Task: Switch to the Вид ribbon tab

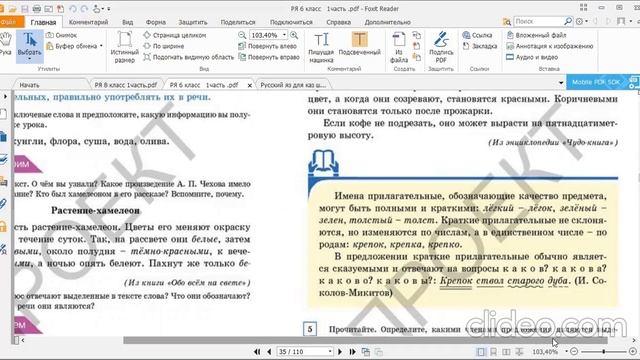Action: click(127, 22)
